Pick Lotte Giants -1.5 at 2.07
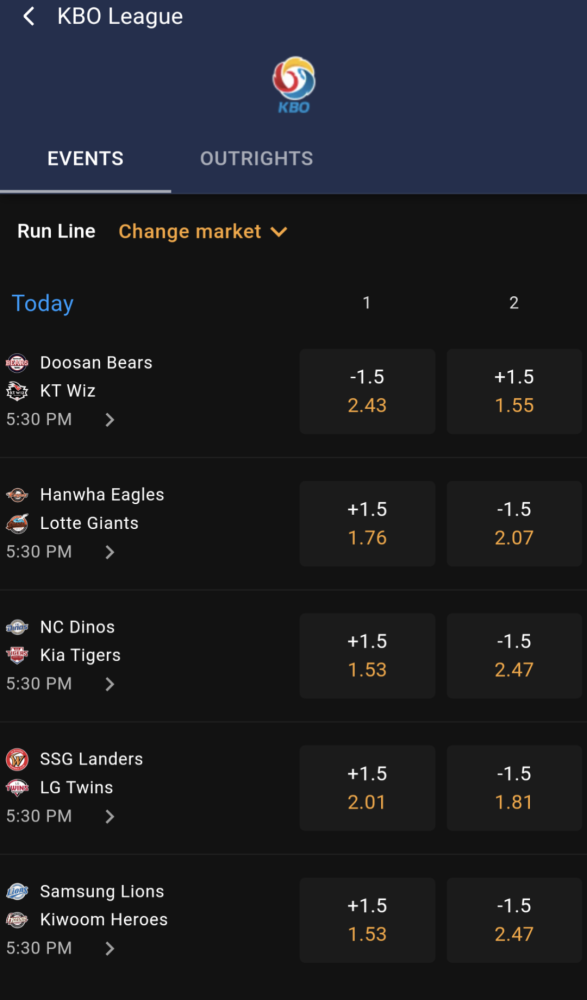Image resolution: width=587 pixels, height=1000 pixels. (514, 524)
